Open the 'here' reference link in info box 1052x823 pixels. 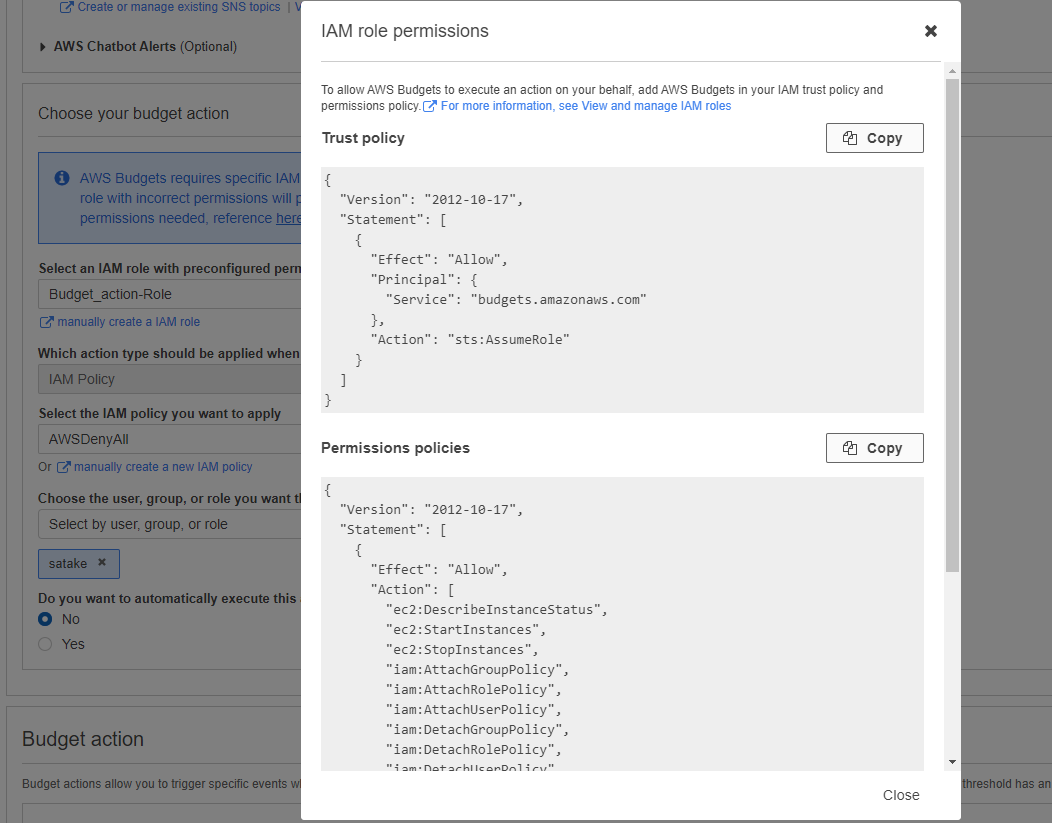pos(288,219)
